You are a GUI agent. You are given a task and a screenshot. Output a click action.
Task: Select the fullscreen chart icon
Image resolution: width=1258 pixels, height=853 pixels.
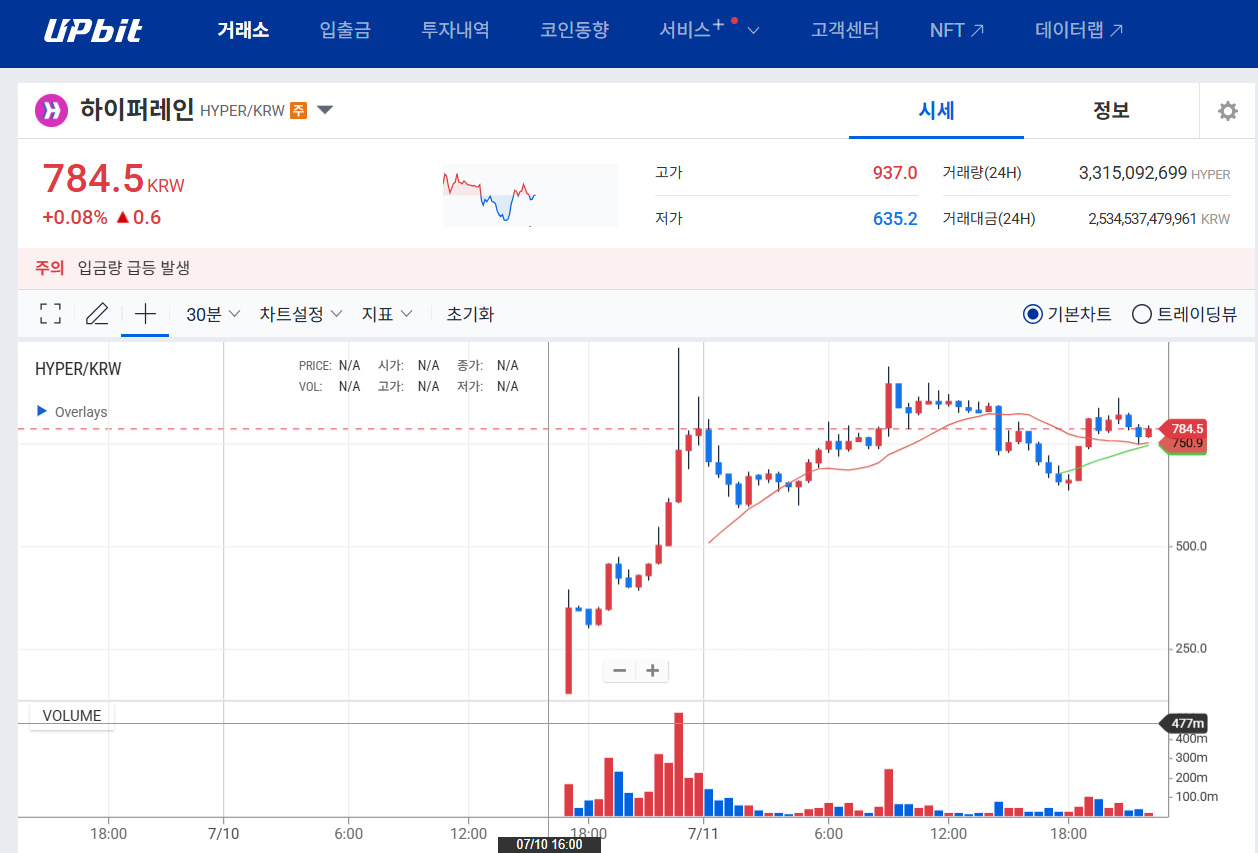pyautogui.click(x=50, y=313)
